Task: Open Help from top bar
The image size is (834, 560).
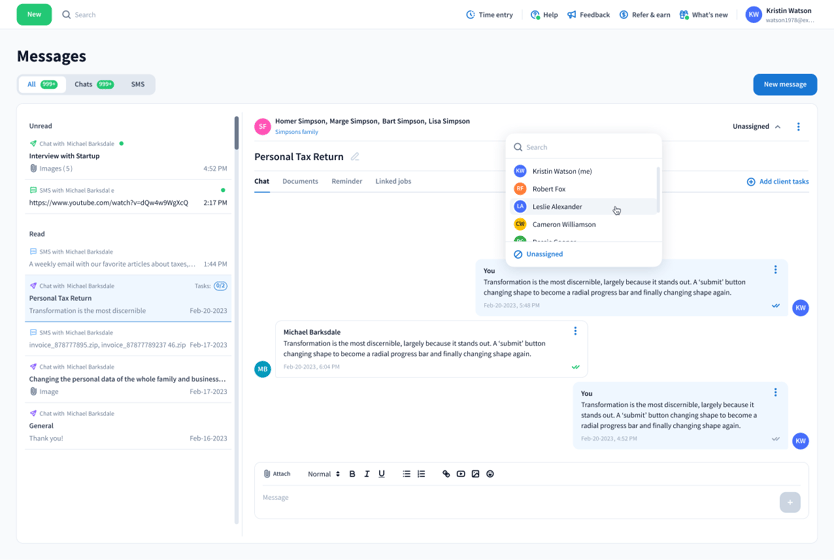Action: click(x=544, y=15)
